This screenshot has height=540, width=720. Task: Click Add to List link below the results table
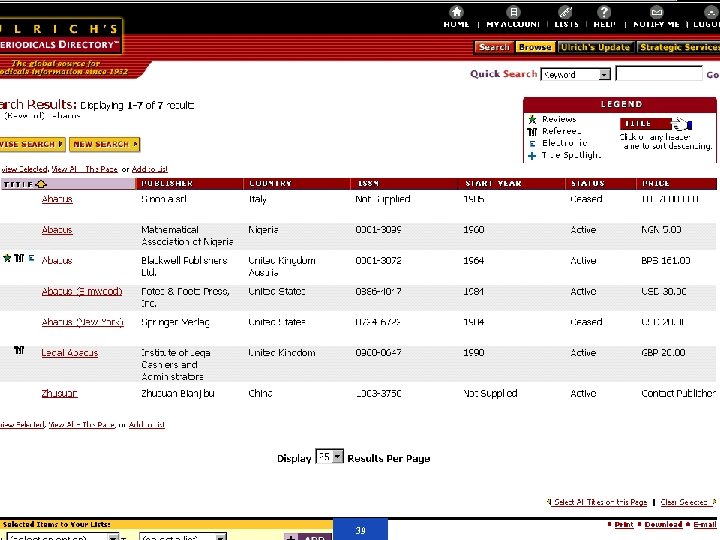click(146, 425)
